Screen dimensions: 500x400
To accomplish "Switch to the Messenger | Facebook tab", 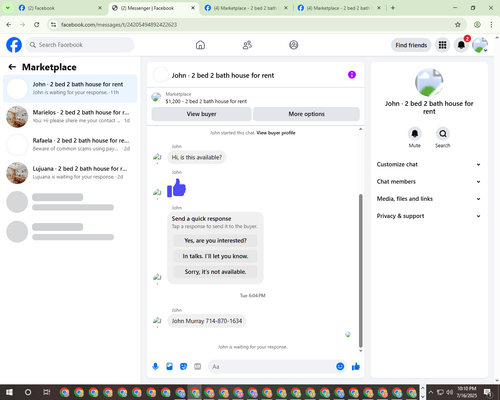I will pos(153,8).
